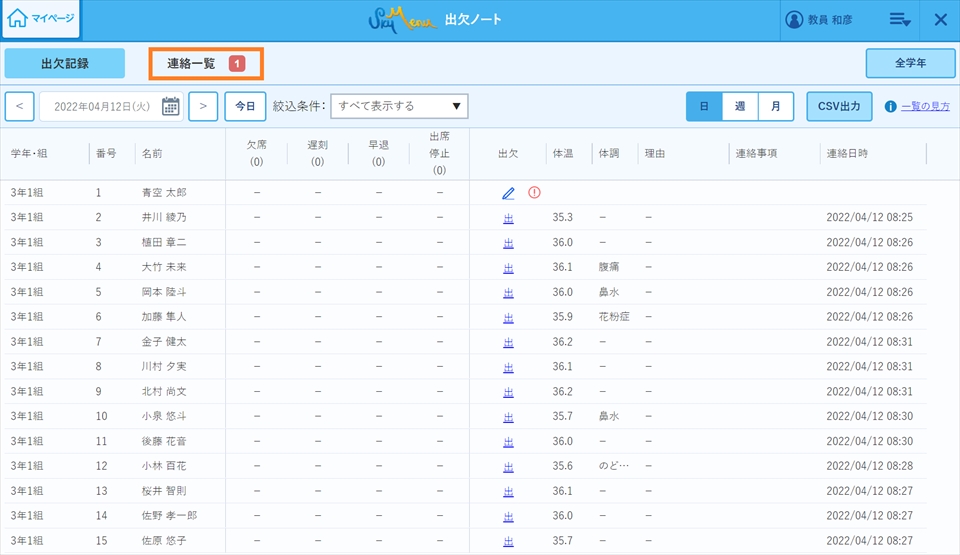Viewport: 960px width, 555px height.
Task: Click the user profile icon for 教員 和彦
Action: (x=795, y=20)
